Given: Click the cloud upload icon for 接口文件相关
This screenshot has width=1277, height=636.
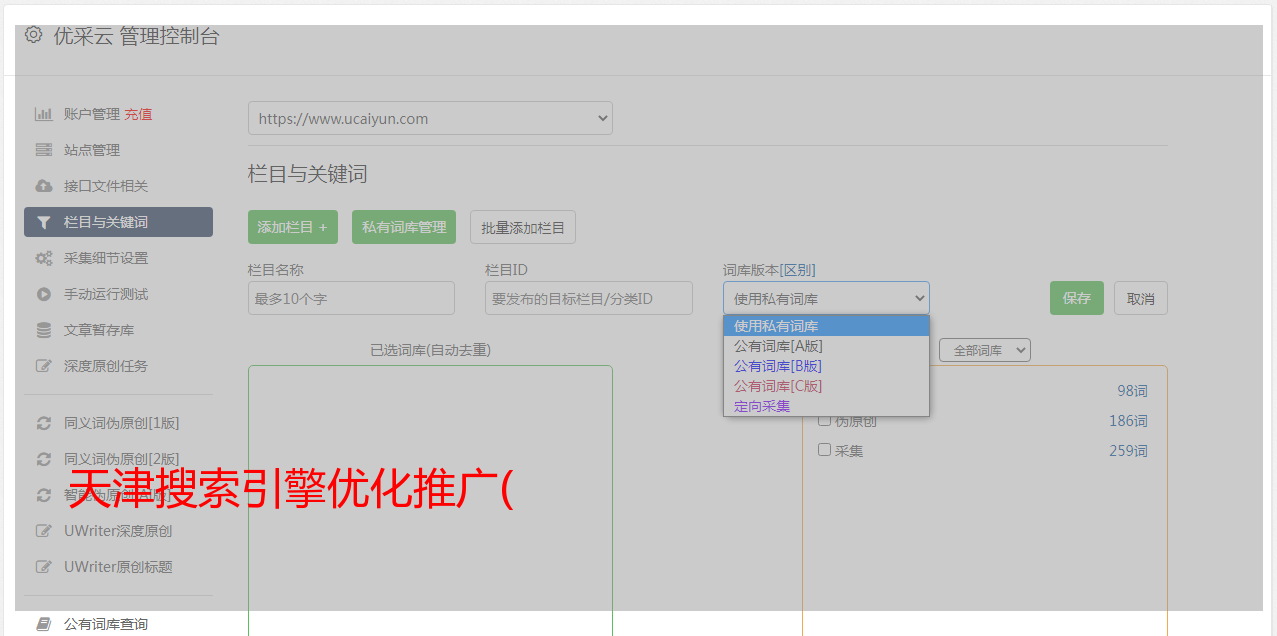Looking at the screenshot, I should click(x=43, y=186).
